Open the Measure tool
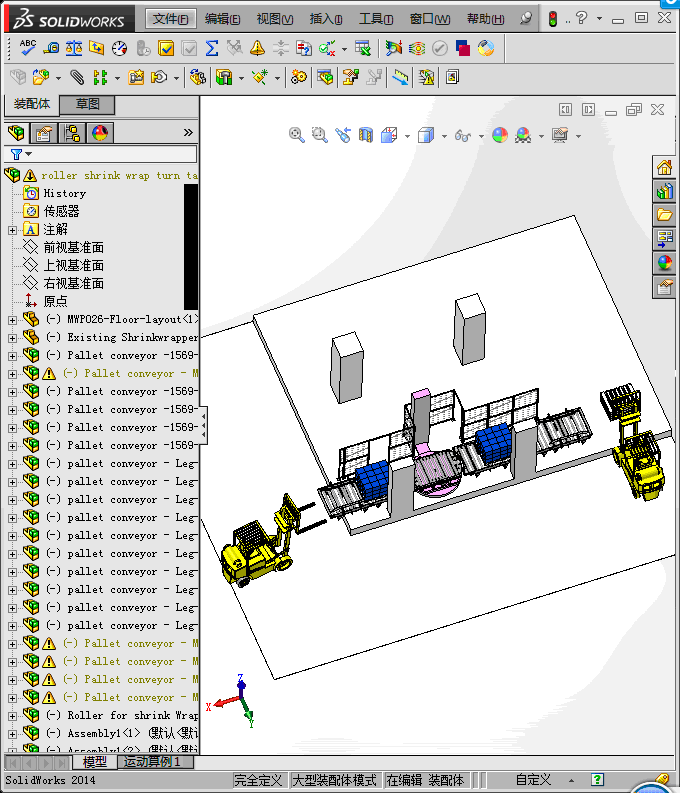The width and height of the screenshot is (680, 793). coord(51,48)
